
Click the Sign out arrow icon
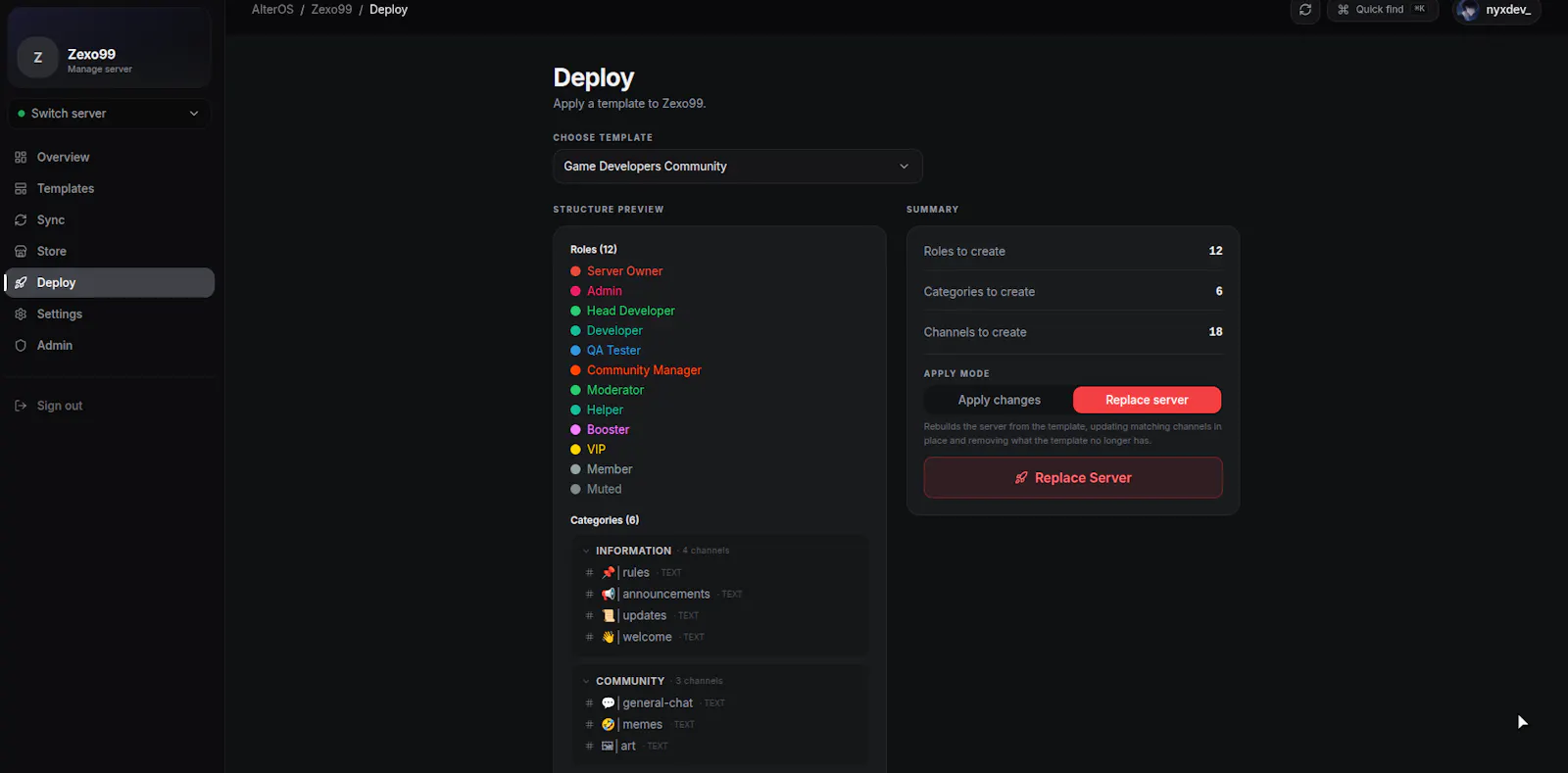tap(21, 406)
